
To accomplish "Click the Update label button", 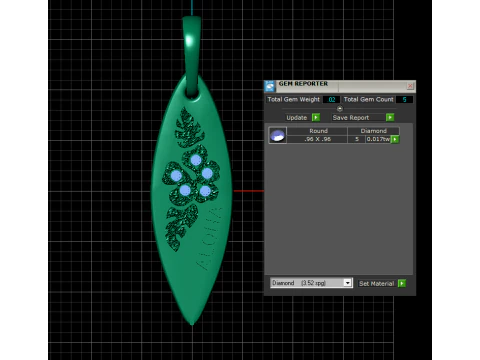I will pos(297,118).
